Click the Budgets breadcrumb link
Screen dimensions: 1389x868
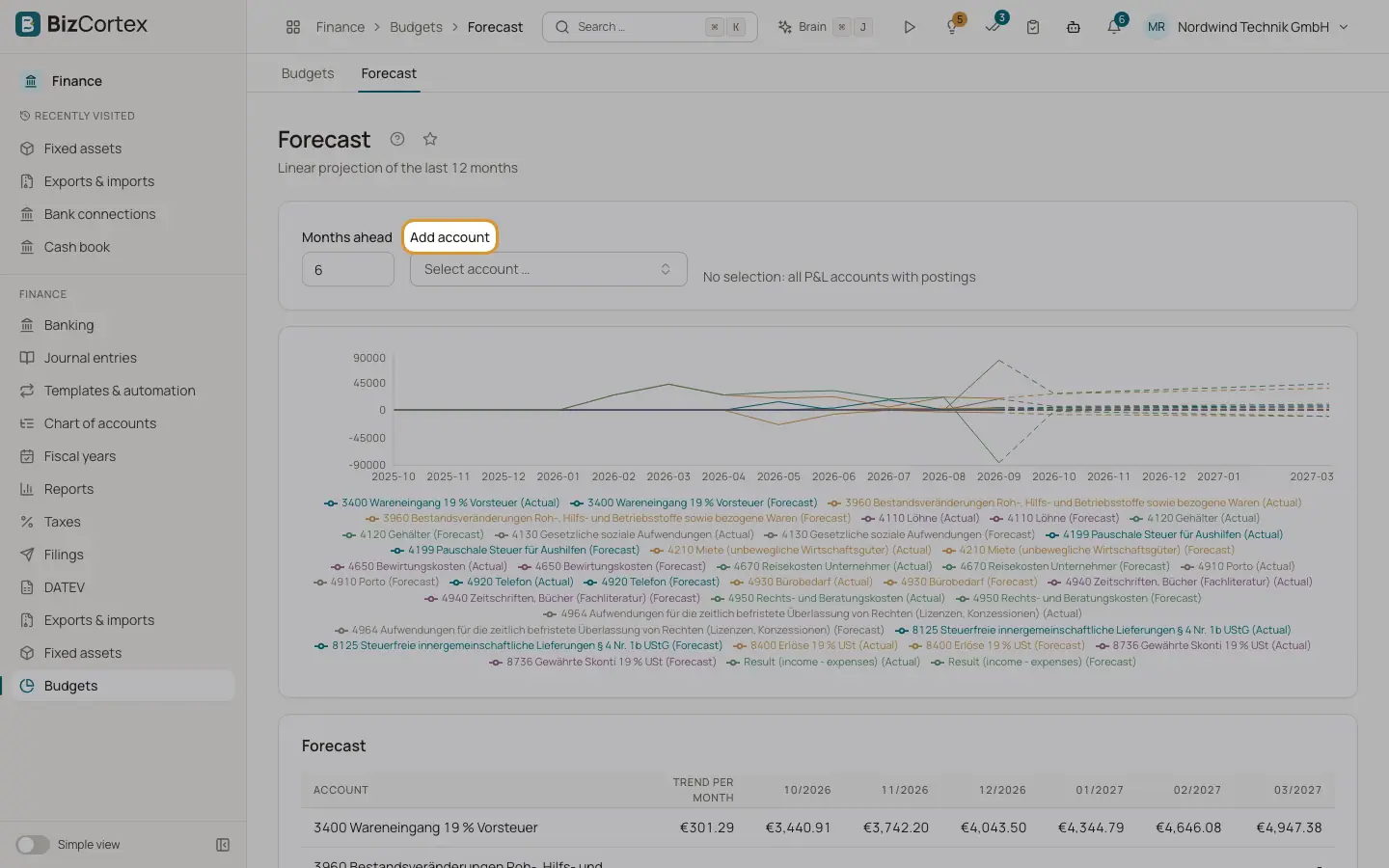(x=416, y=27)
